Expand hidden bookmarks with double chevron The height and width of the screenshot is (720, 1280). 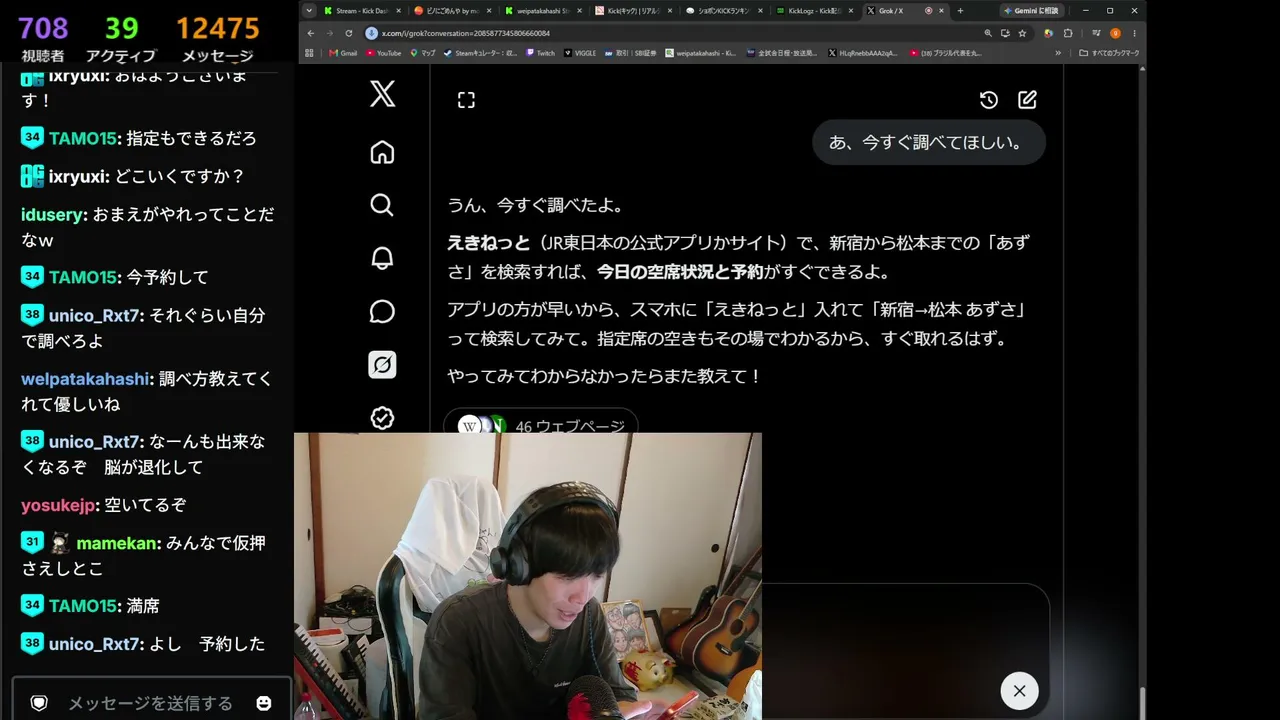1058,53
